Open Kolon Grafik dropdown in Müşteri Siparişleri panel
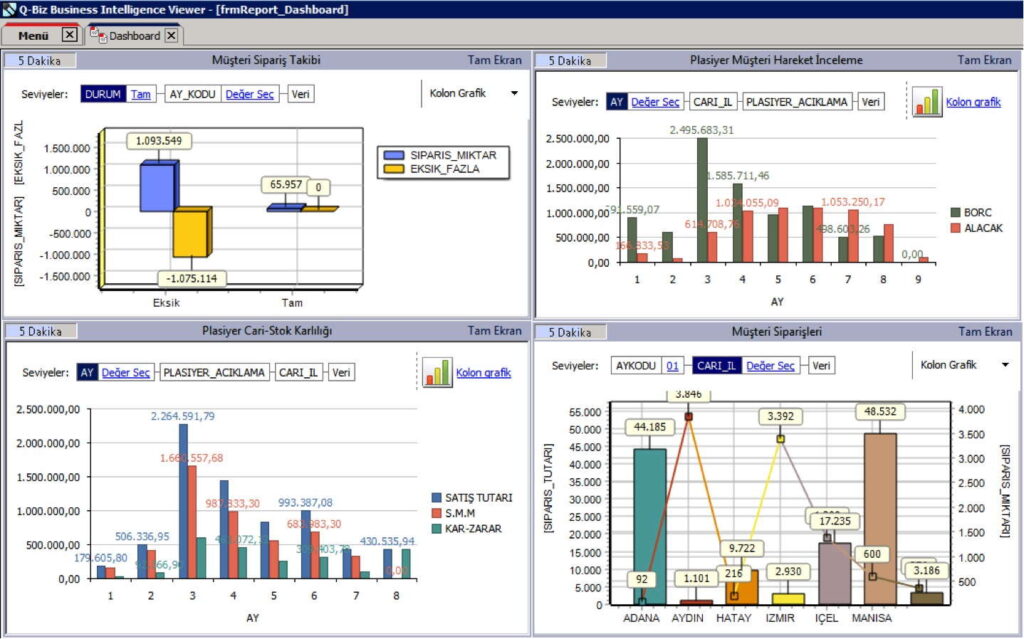1024x639 pixels. tap(1004, 365)
